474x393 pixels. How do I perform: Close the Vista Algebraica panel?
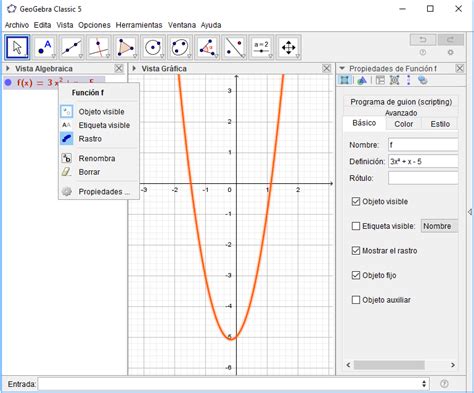(x=119, y=69)
